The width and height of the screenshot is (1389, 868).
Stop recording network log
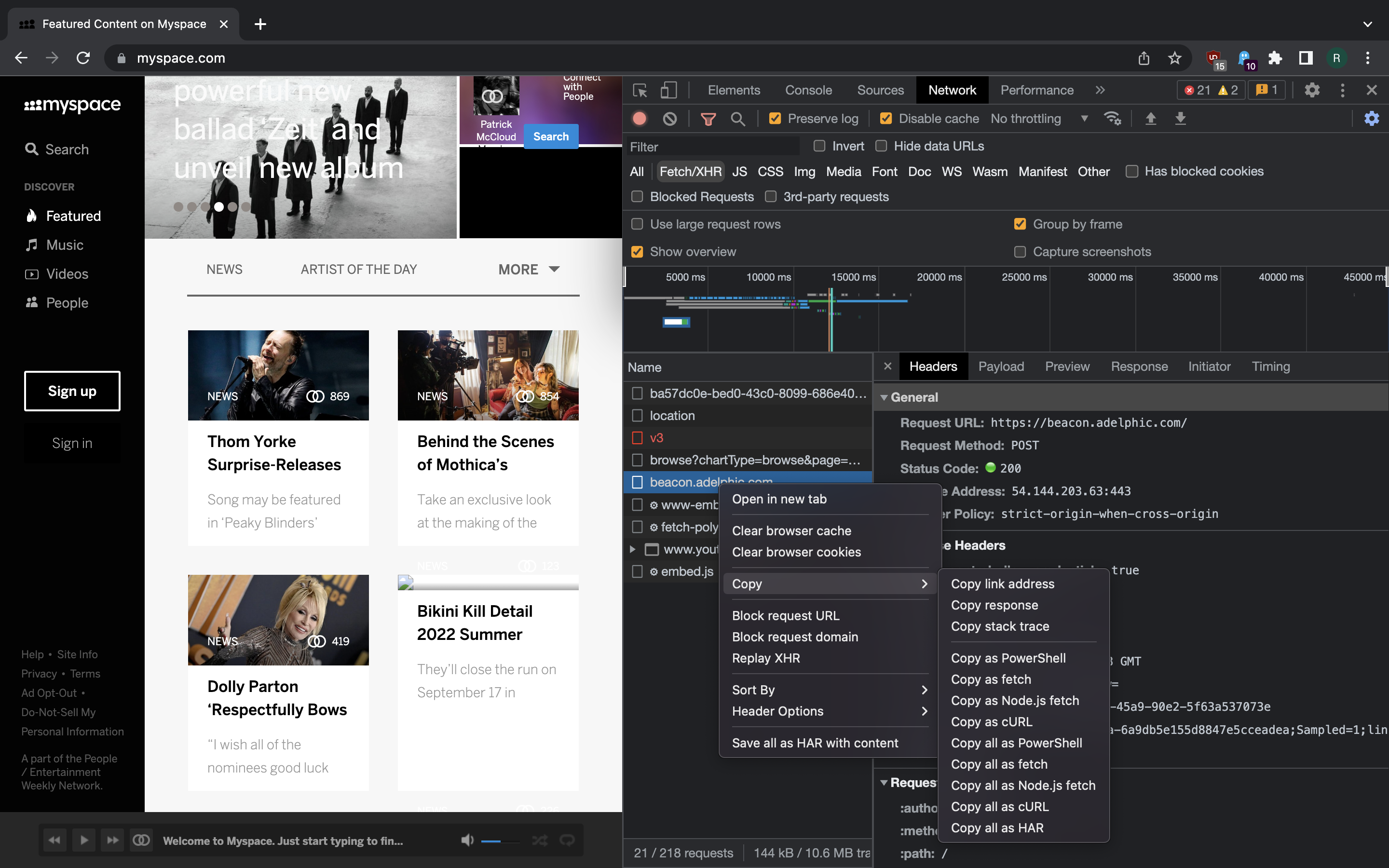pos(640,119)
